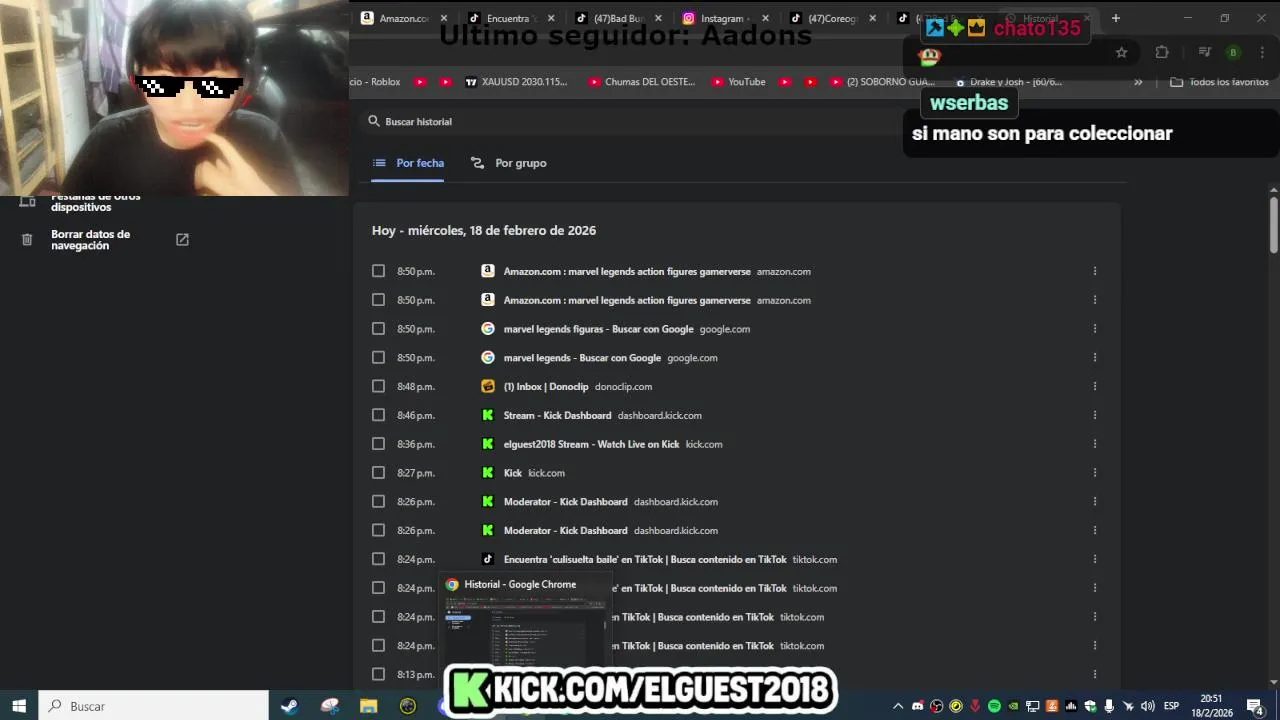Screen dimensions: 1280x720
Task: Open the '(1) Inbox | Donoclip' history link
Action: 546,386
